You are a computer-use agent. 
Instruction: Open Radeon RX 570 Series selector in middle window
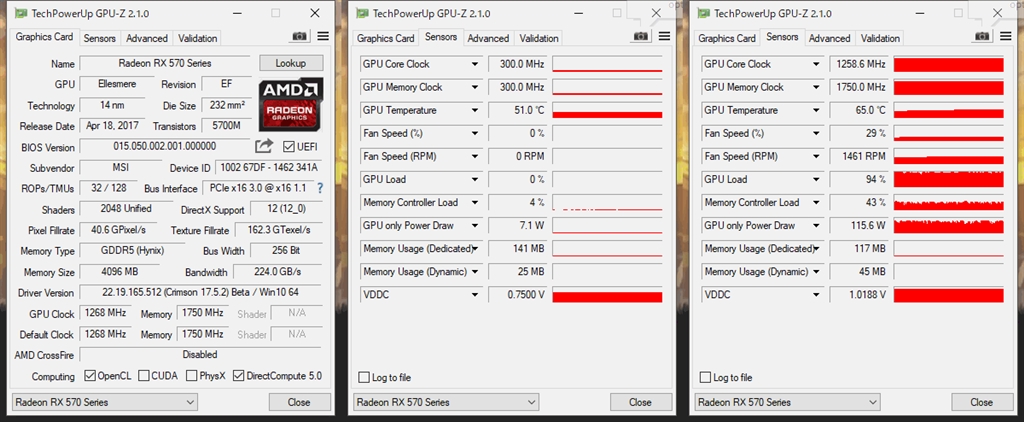pos(446,402)
